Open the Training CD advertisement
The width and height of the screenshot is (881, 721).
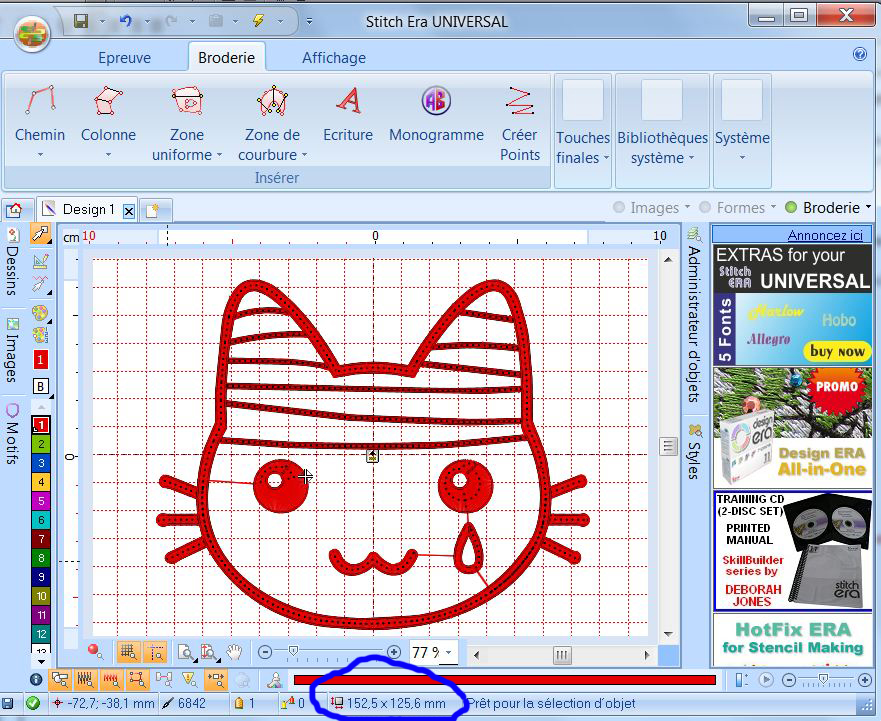coord(792,551)
